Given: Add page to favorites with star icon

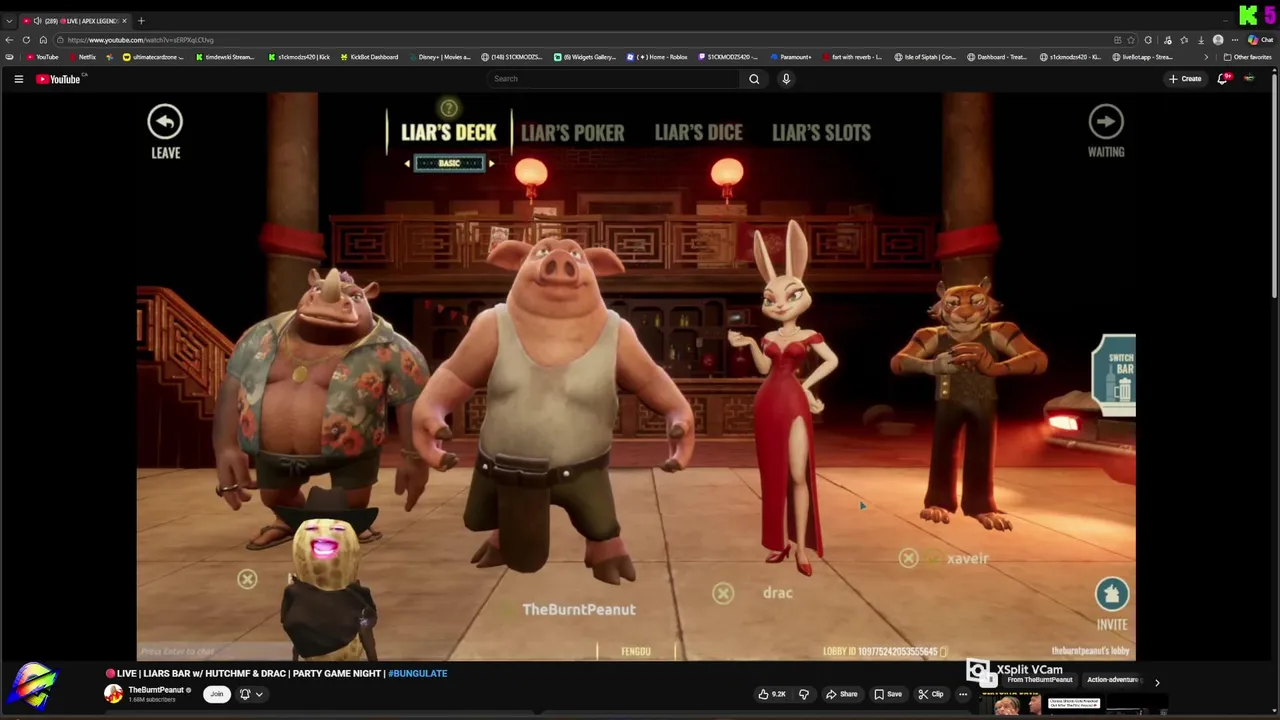Looking at the screenshot, I should click(1131, 40).
